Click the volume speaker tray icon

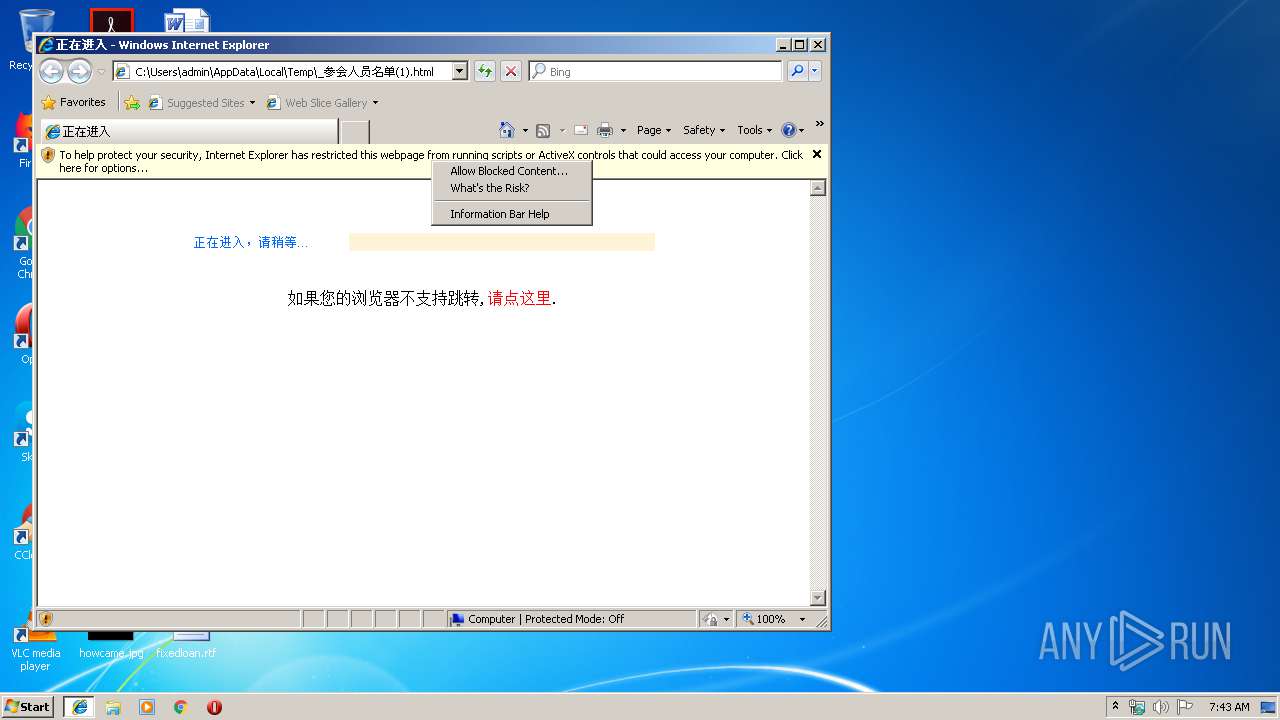coord(1161,707)
